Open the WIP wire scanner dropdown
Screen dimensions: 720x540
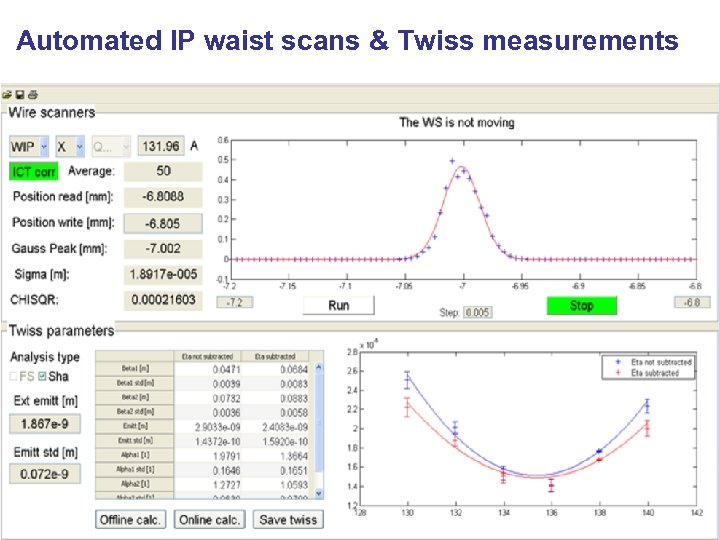(x=29, y=147)
